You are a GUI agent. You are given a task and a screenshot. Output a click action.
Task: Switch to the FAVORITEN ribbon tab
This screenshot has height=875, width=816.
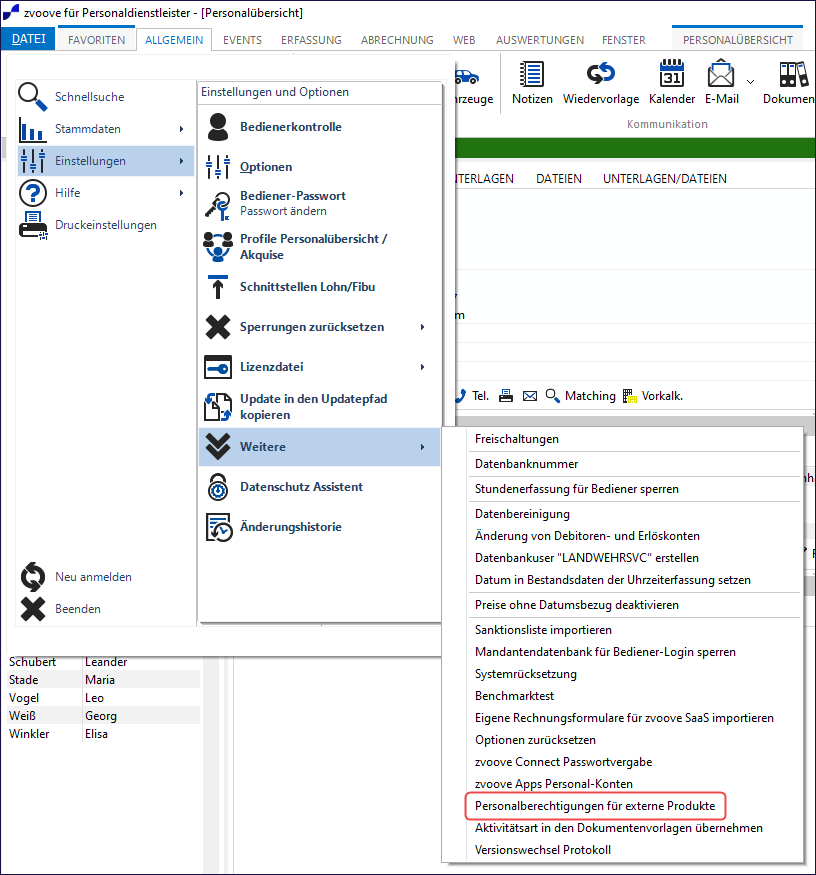(97, 40)
